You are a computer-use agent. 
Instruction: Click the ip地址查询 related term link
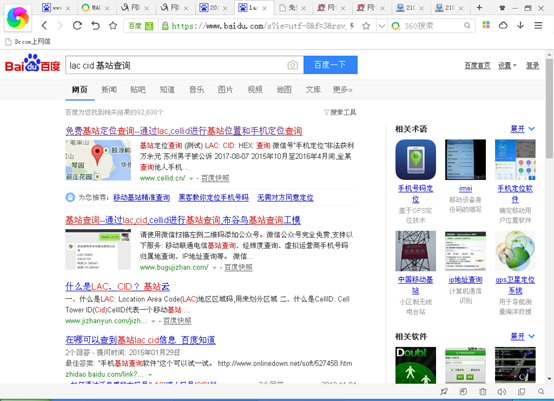465,280
